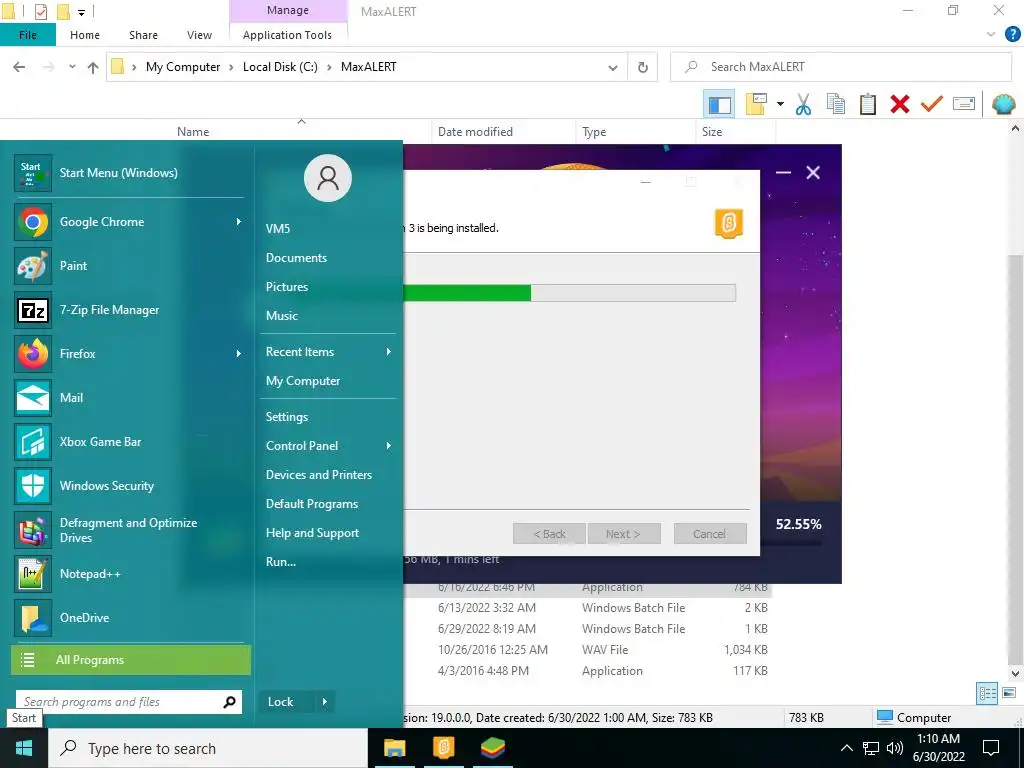Click the Back navigation arrow
Image resolution: width=1024 pixels, height=768 pixels.
pos(20,67)
